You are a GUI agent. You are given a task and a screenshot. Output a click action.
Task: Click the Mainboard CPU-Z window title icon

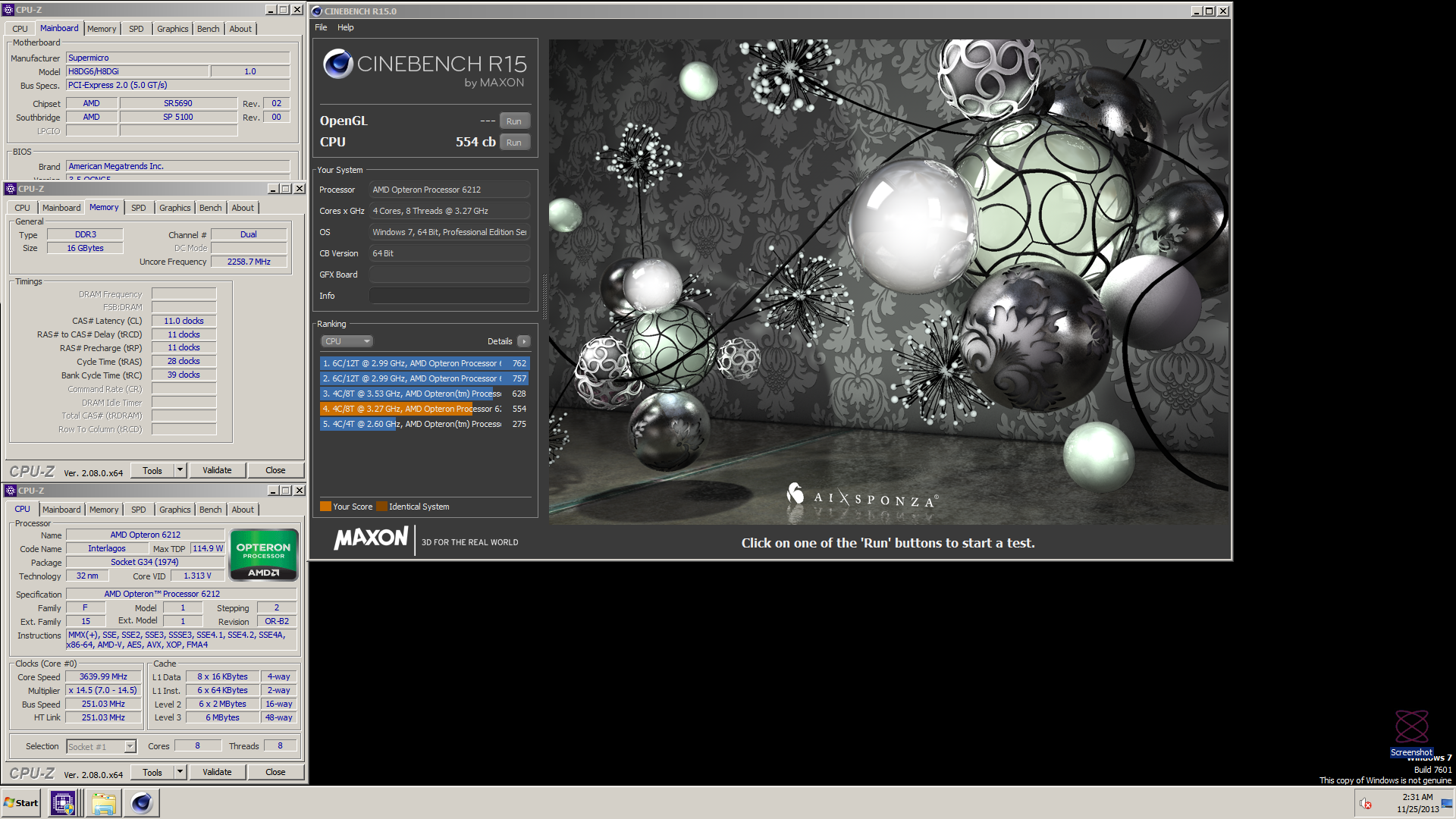tap(8, 10)
